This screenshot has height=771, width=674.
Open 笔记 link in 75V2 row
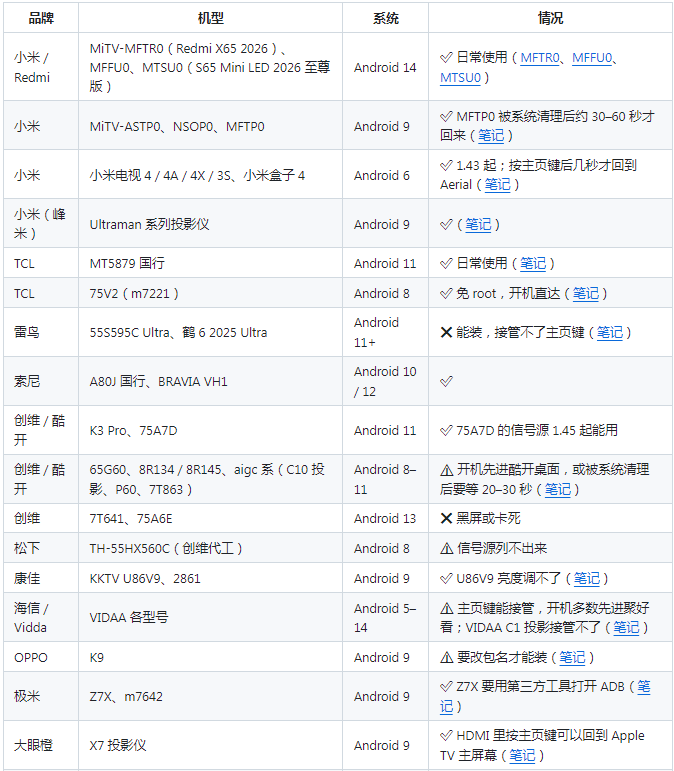pyautogui.click(x=586, y=294)
